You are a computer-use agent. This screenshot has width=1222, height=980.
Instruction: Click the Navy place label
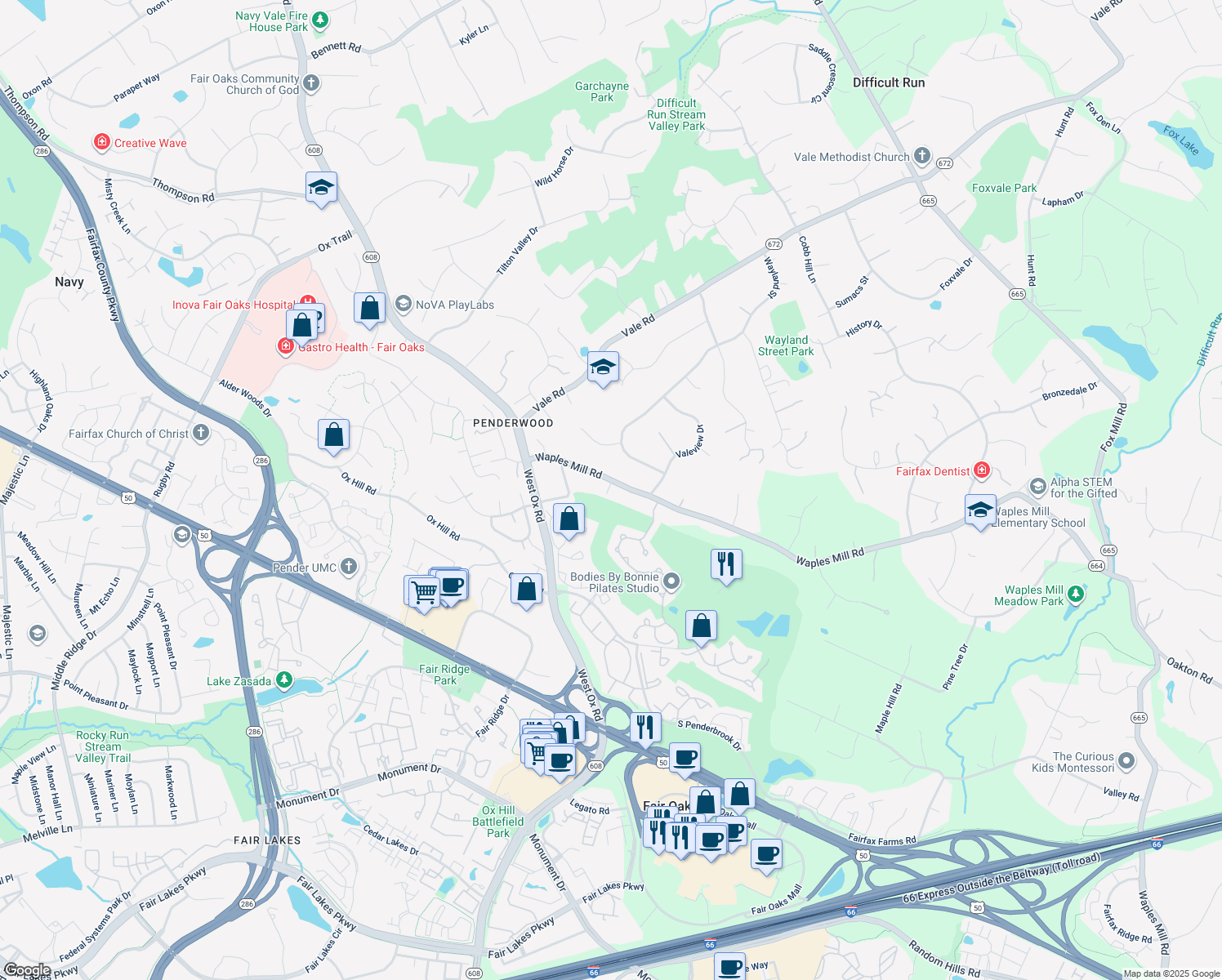(x=69, y=282)
